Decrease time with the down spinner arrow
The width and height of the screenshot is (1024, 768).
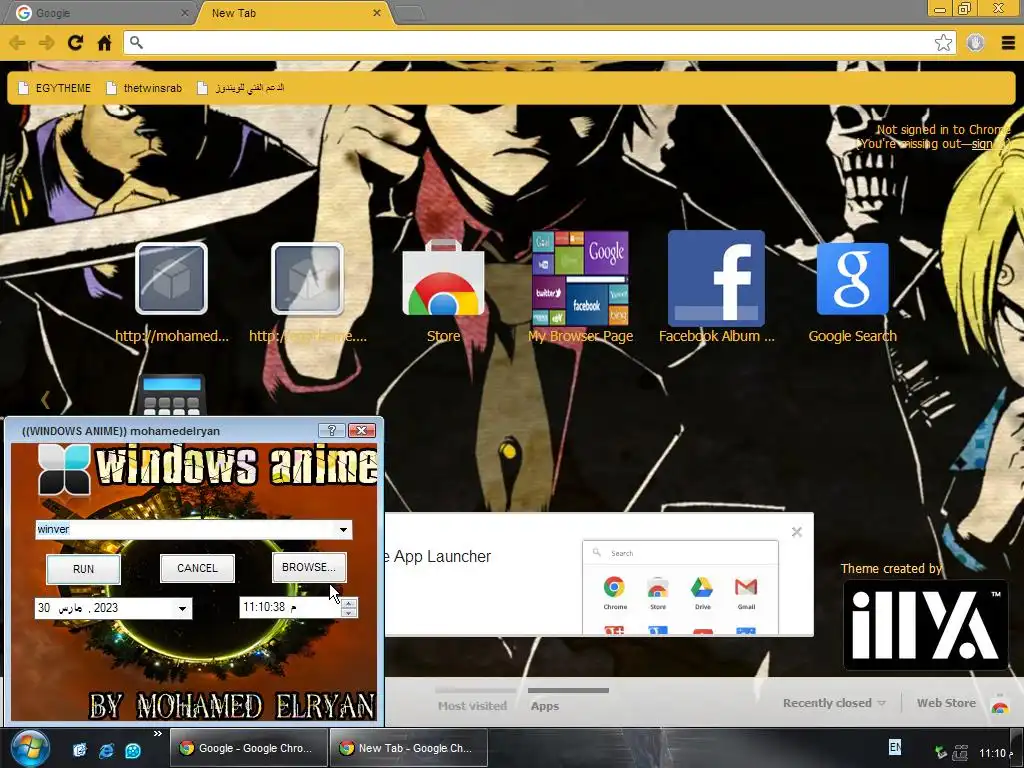(349, 613)
